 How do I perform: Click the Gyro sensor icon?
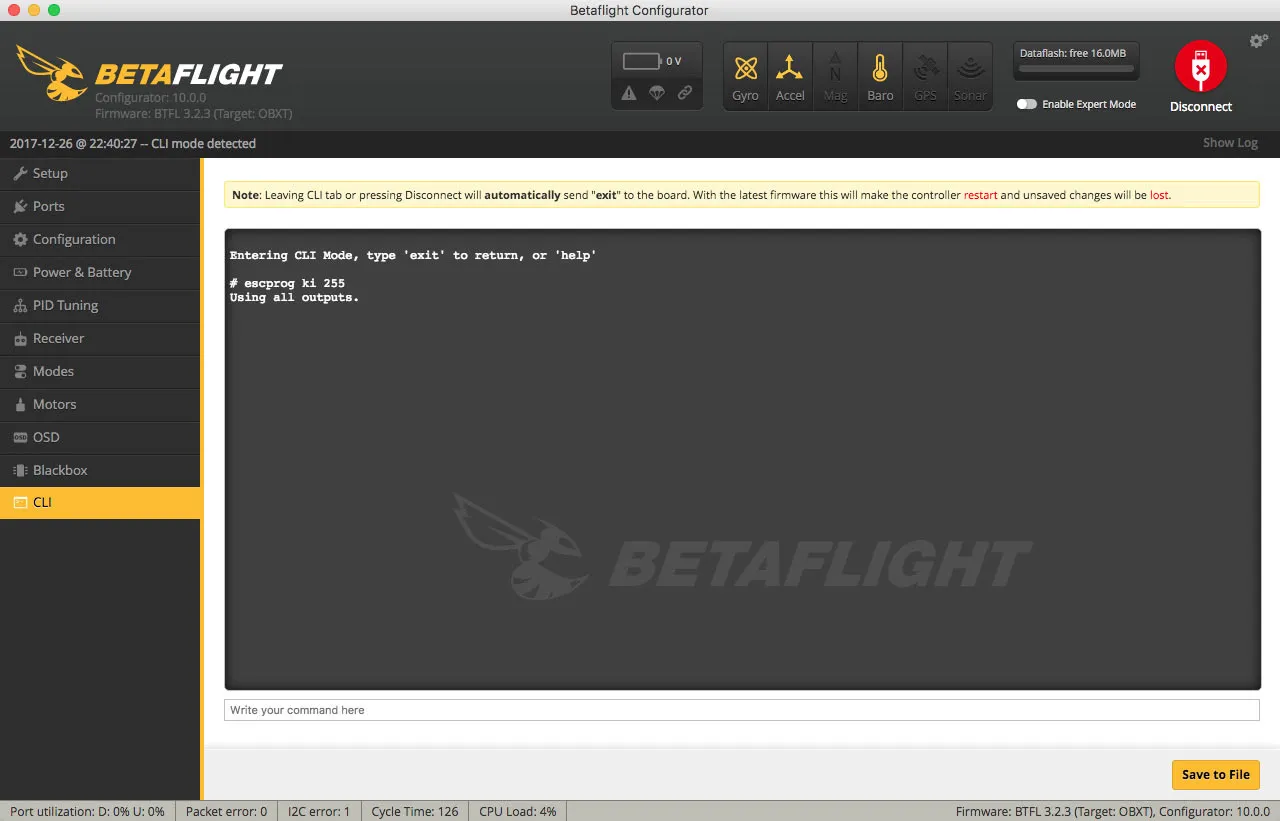tap(745, 69)
